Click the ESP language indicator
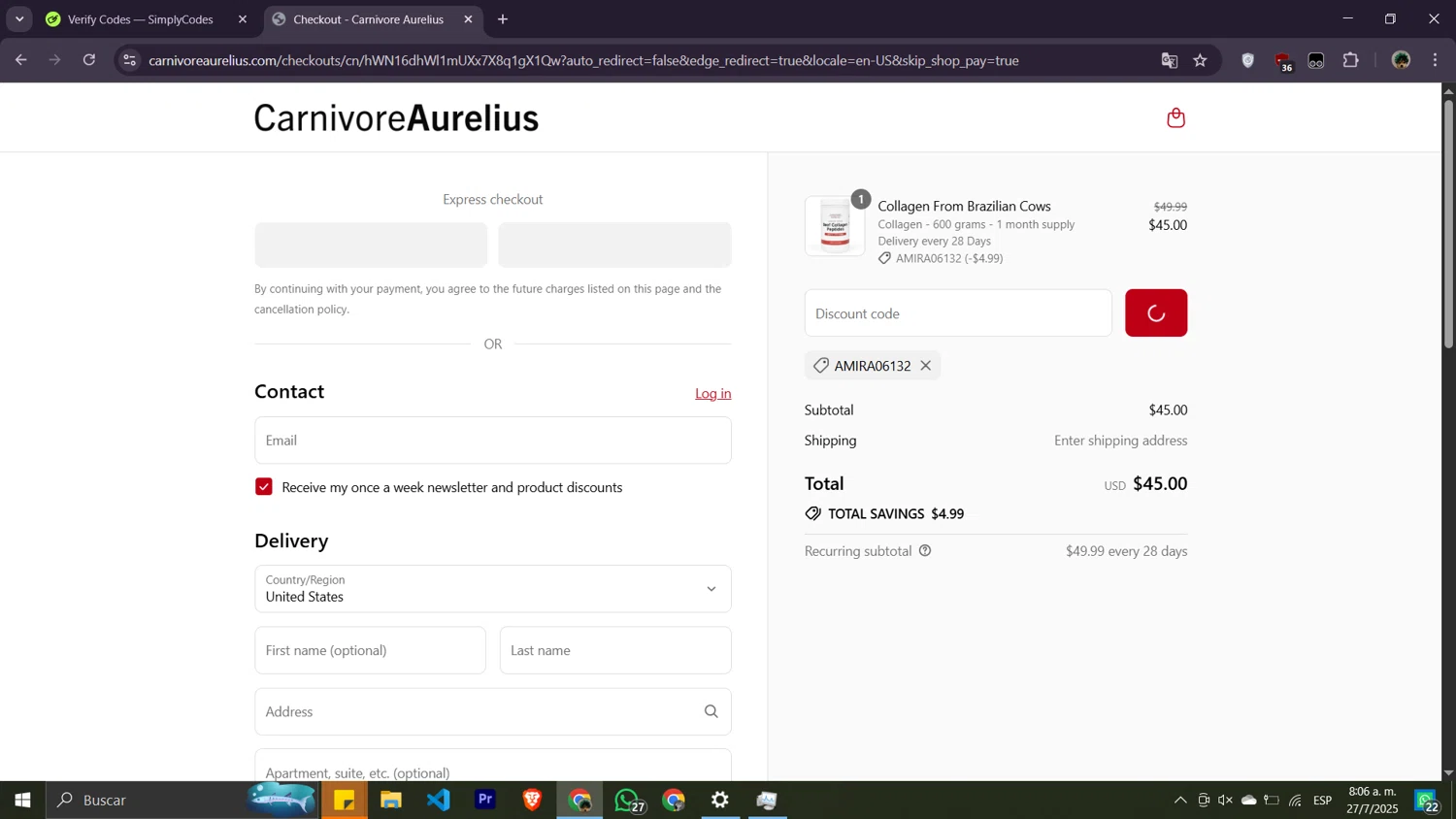 click(x=1323, y=801)
